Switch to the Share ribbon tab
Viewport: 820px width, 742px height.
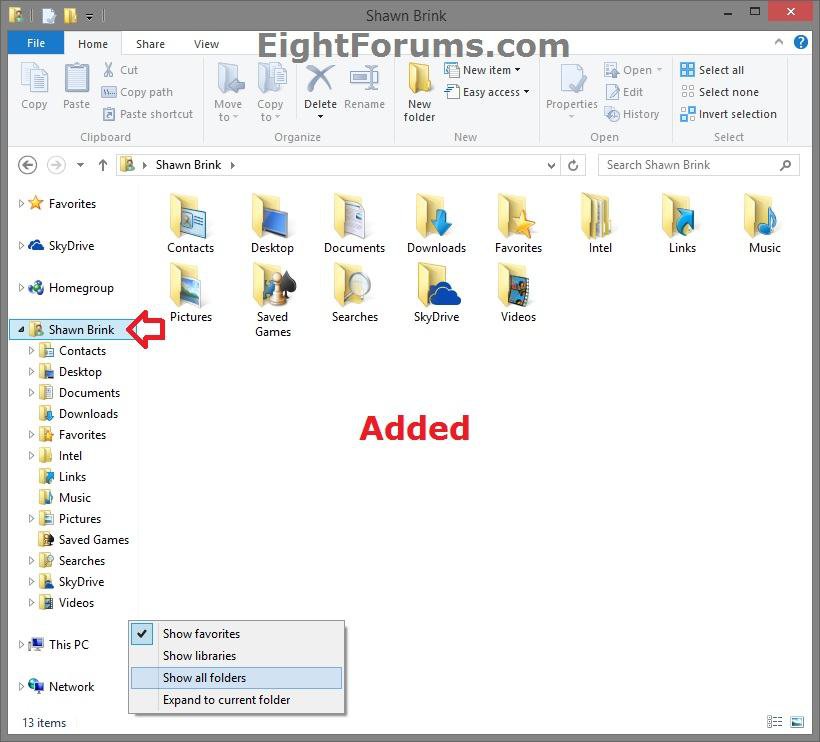click(x=150, y=43)
